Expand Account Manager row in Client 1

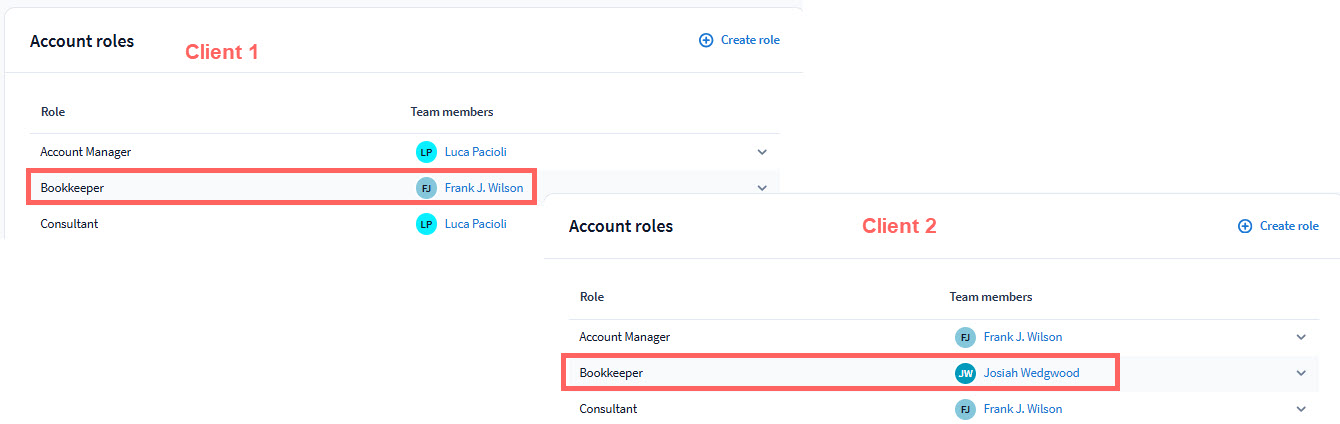(x=762, y=152)
